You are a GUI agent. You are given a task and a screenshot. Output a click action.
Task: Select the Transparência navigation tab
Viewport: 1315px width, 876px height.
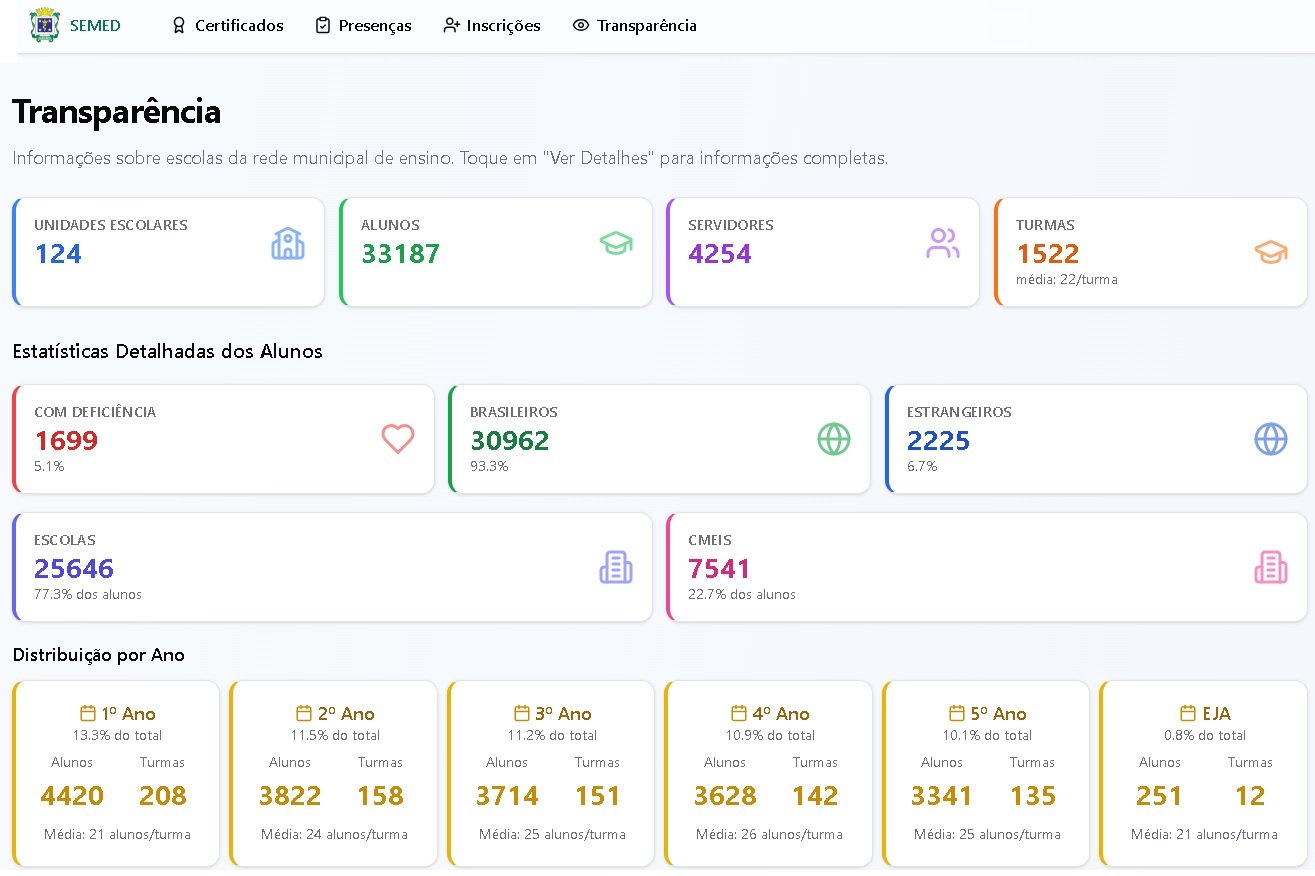635,26
